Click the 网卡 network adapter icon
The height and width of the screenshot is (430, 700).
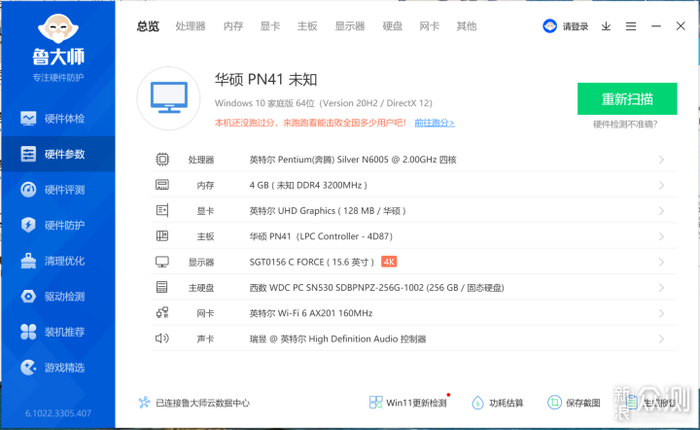[162, 313]
